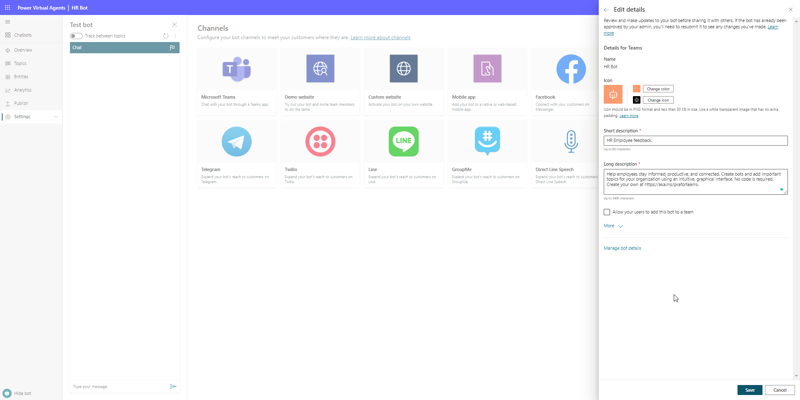The width and height of the screenshot is (800, 400).
Task: Check Allow users to add bot to team
Action: (607, 212)
